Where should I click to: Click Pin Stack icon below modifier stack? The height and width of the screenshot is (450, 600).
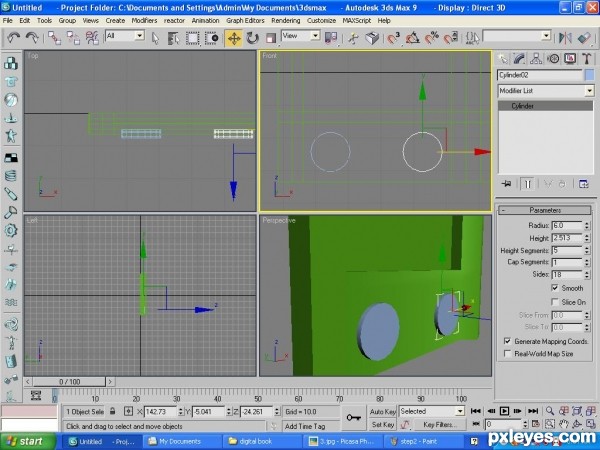click(506, 184)
